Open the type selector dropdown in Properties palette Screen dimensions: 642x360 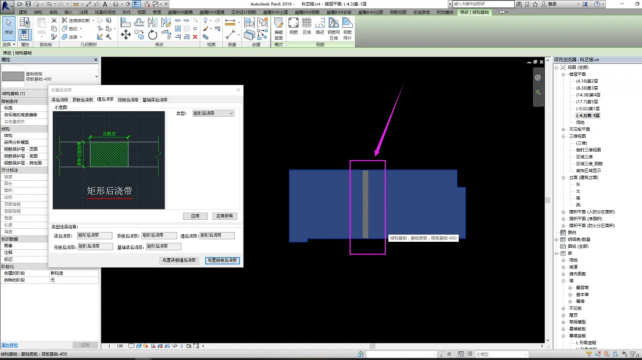[96, 77]
